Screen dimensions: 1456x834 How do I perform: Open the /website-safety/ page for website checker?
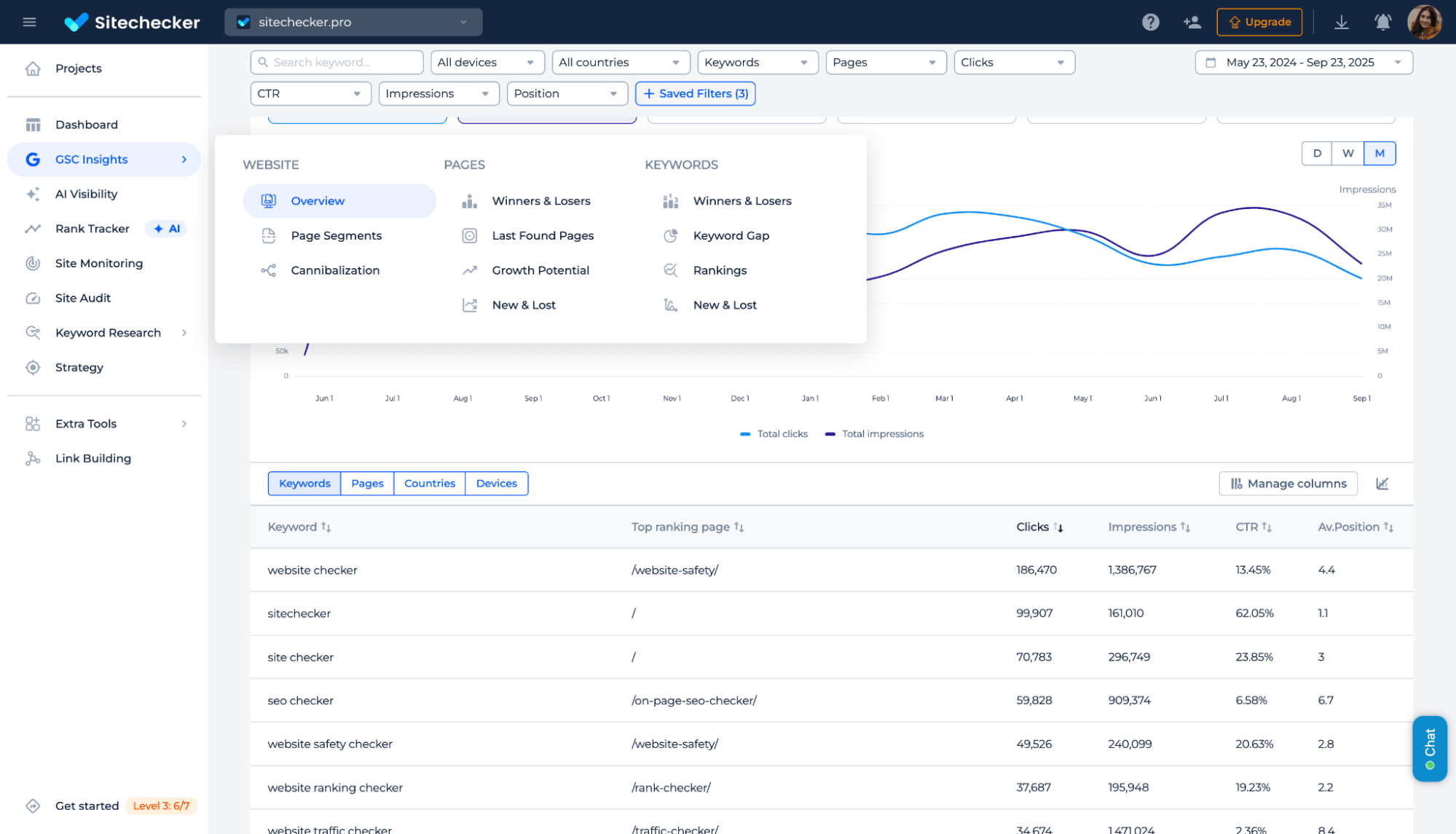click(674, 570)
